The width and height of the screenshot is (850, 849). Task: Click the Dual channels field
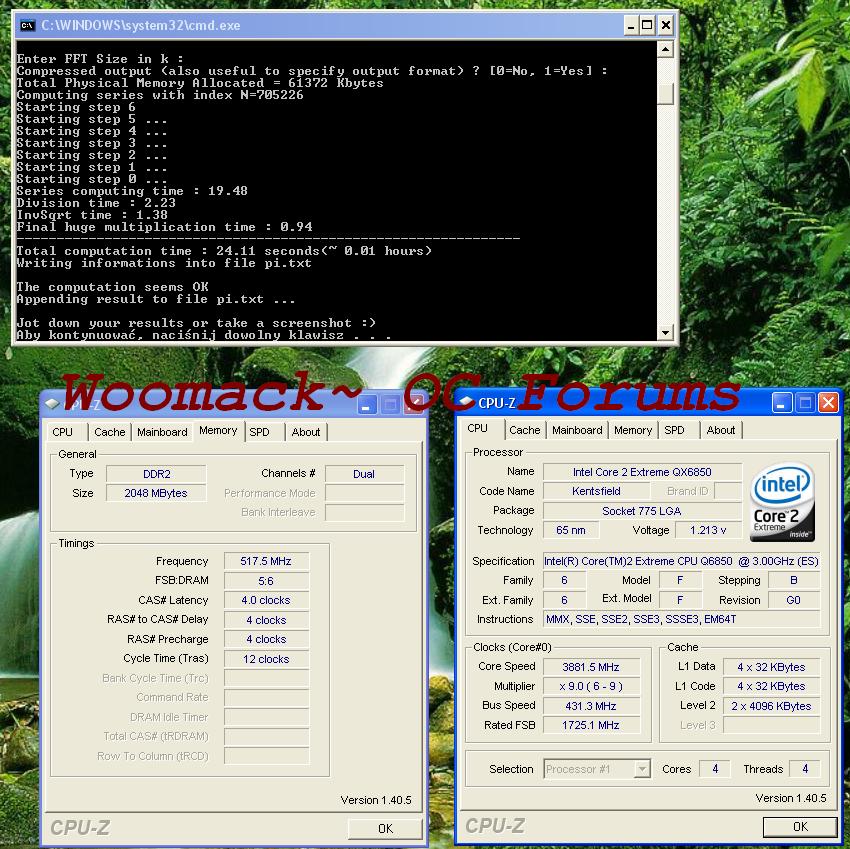pyautogui.click(x=364, y=474)
